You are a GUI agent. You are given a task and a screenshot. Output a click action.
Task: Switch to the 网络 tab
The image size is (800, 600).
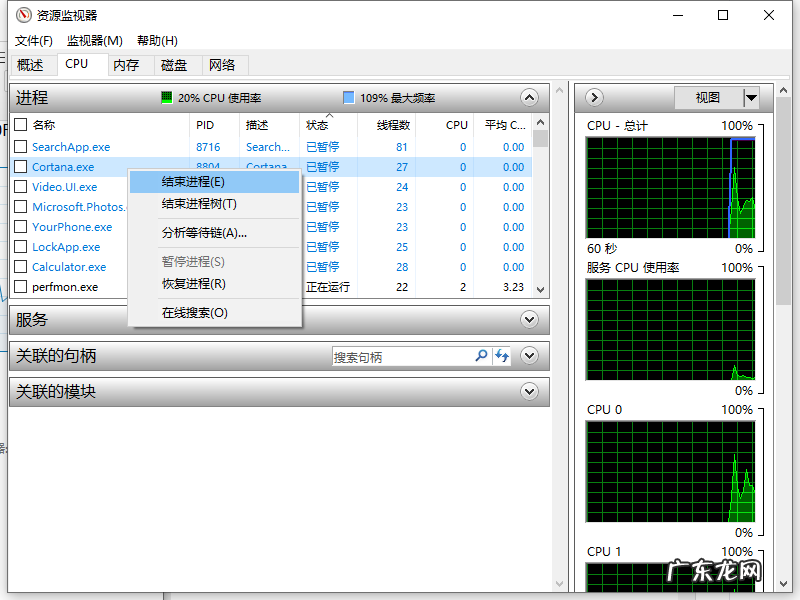pyautogui.click(x=224, y=65)
